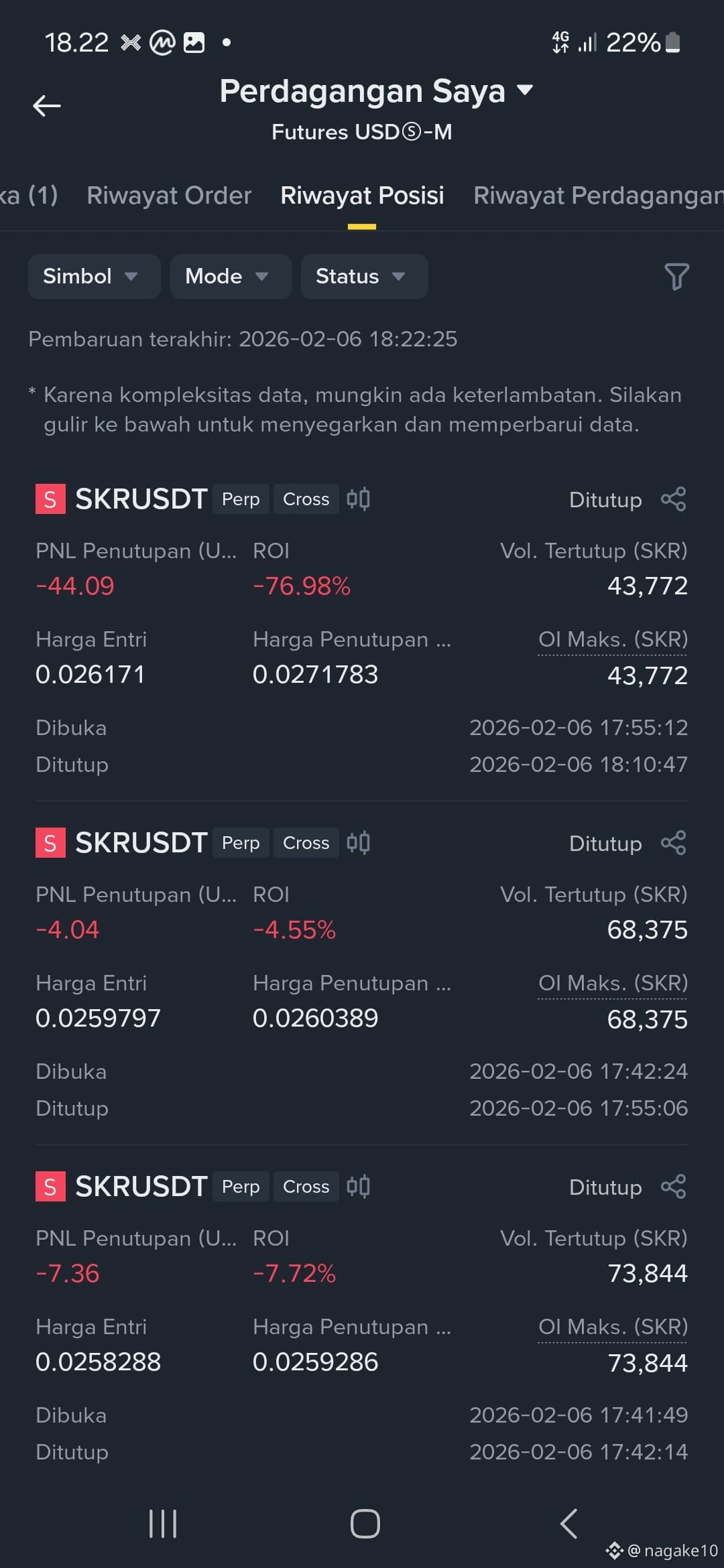Open the Perdagangan Saya title dropdown
Screen dimensions: 724x1568
376,91
